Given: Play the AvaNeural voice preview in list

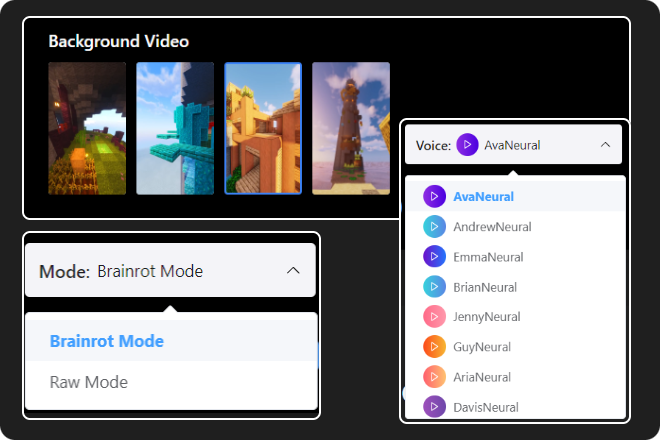Looking at the screenshot, I should 434,197.
